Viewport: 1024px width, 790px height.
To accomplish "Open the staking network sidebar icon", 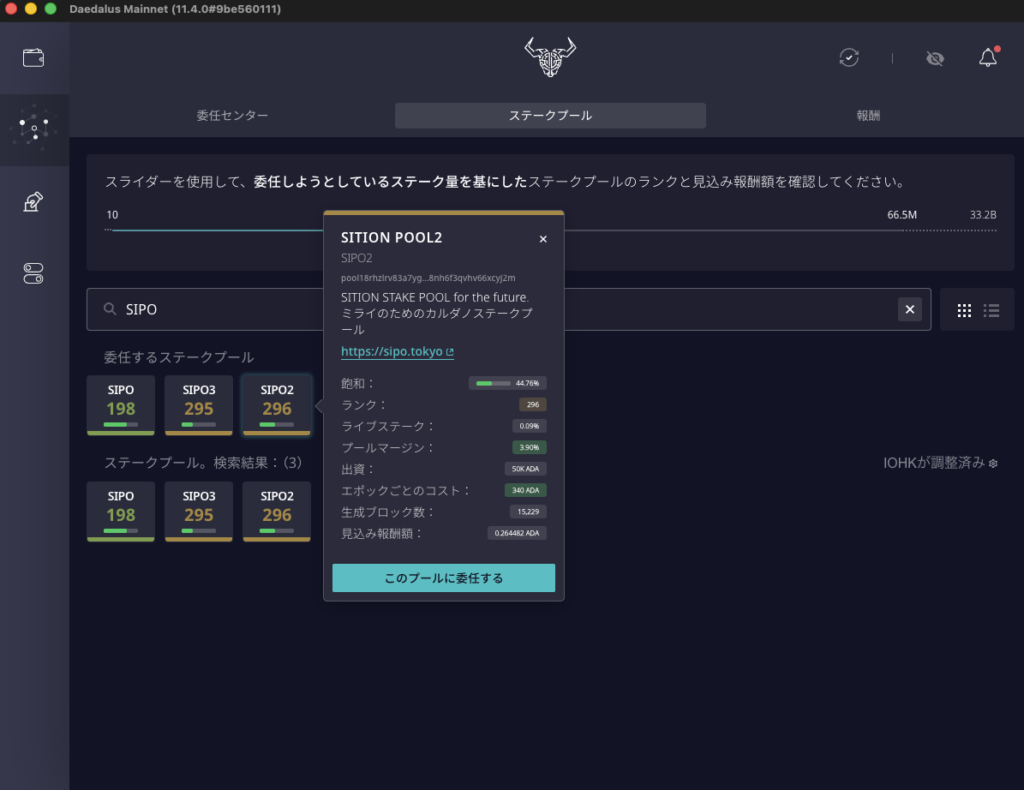I will [x=34, y=129].
